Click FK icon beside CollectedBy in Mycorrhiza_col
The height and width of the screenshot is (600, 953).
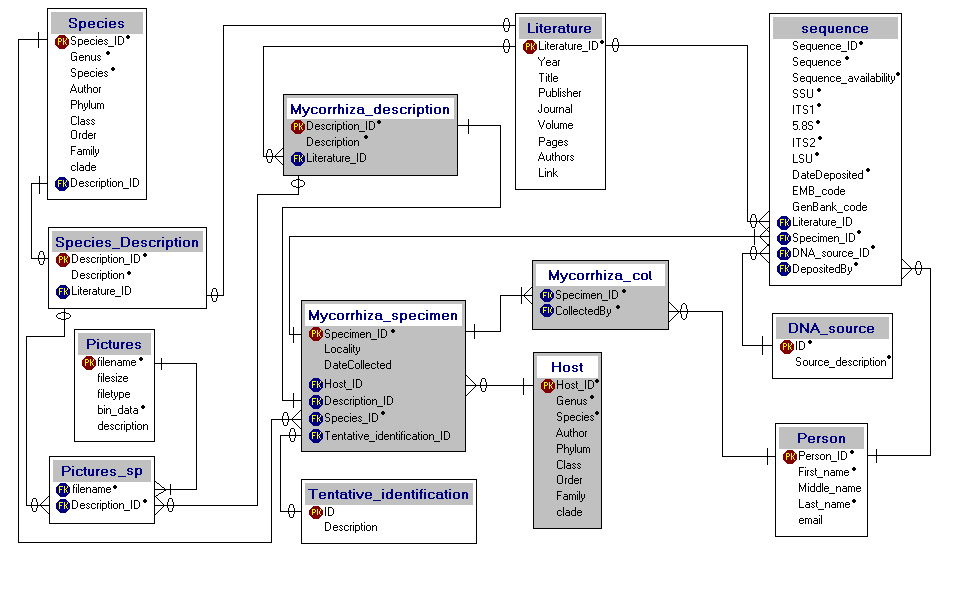[546, 311]
